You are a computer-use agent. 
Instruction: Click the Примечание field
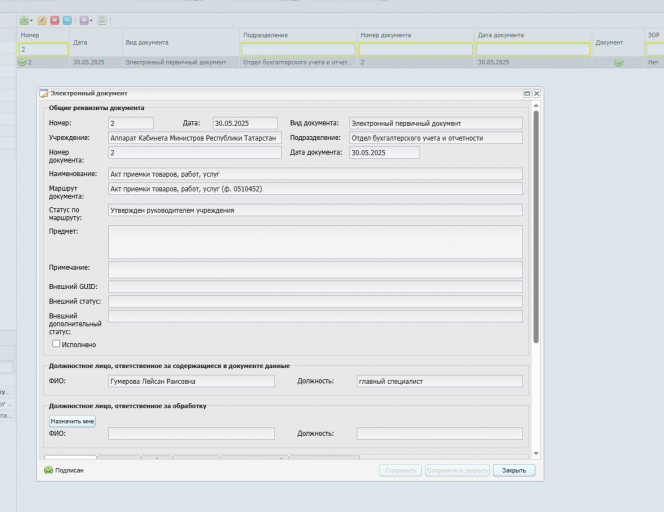coord(315,270)
